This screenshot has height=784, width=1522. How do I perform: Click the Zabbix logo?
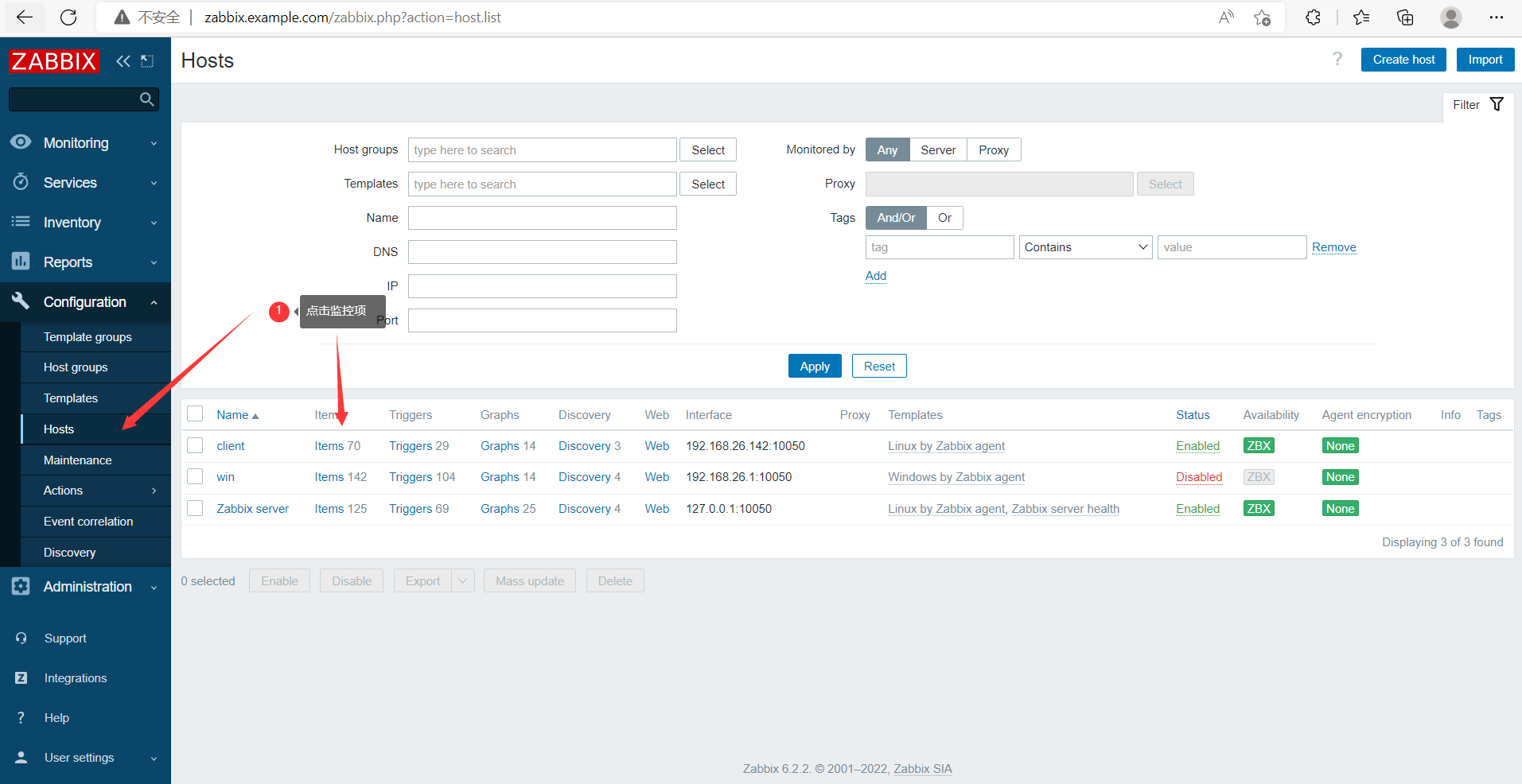click(54, 61)
